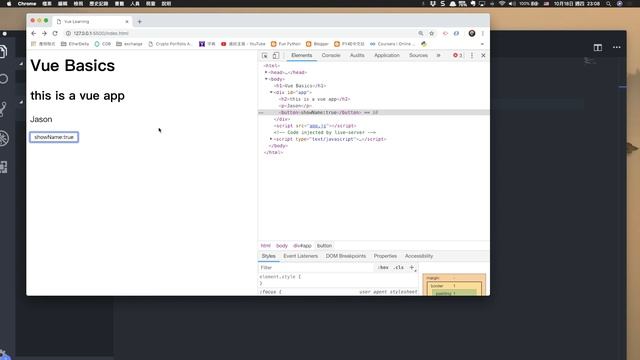This screenshot has width=640, height=360.
Task: Open the Chrome profile avatar
Action: 472,33
